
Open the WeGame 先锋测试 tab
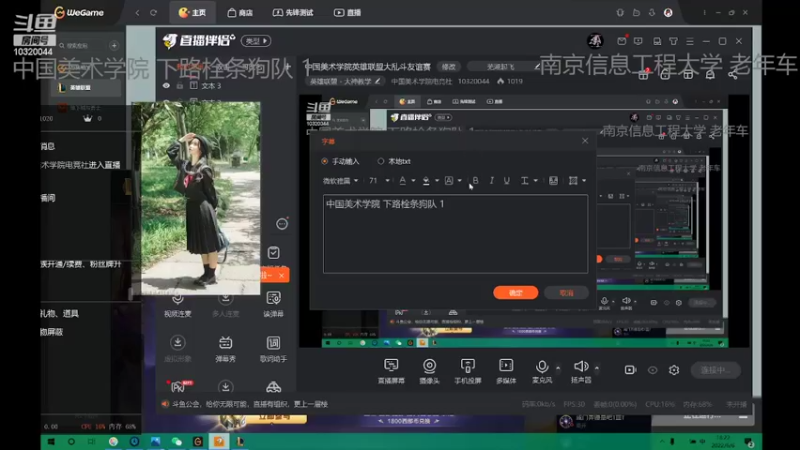293,13
